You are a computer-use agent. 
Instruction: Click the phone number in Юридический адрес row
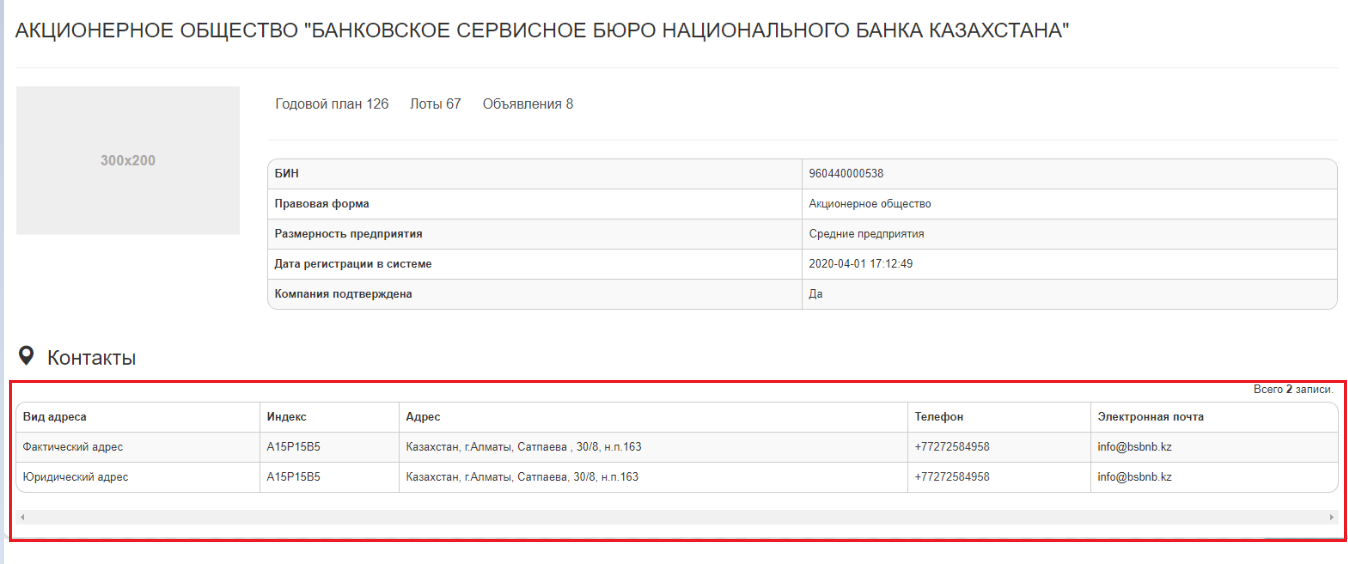951,477
